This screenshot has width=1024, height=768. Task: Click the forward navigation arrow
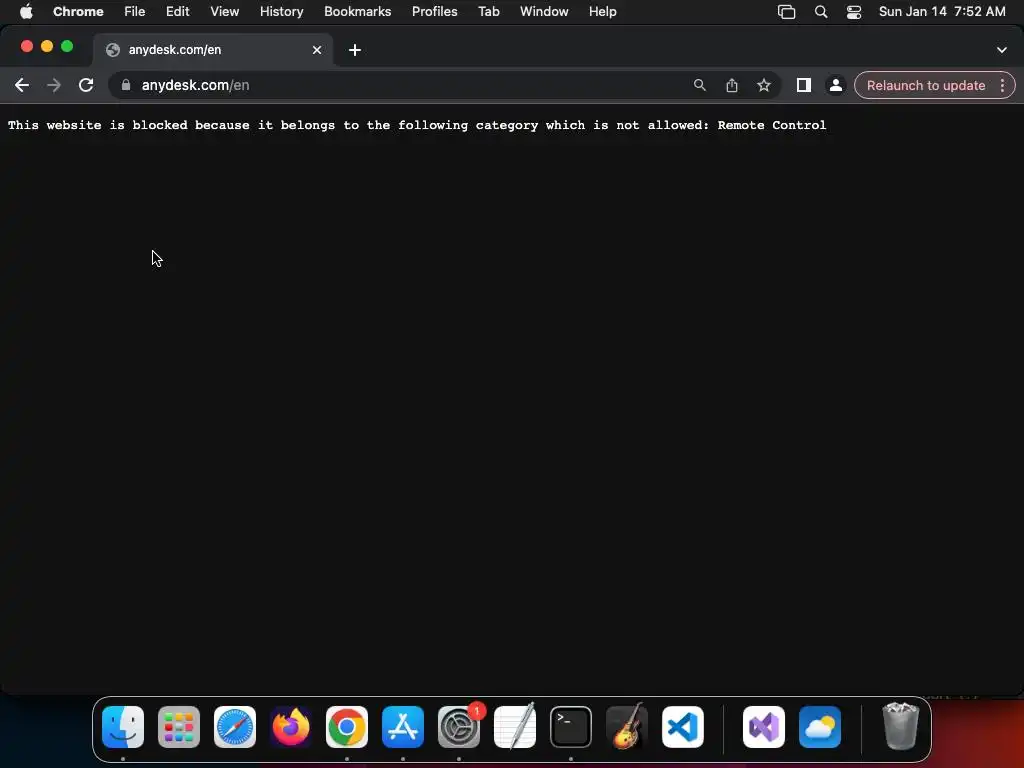tap(54, 85)
